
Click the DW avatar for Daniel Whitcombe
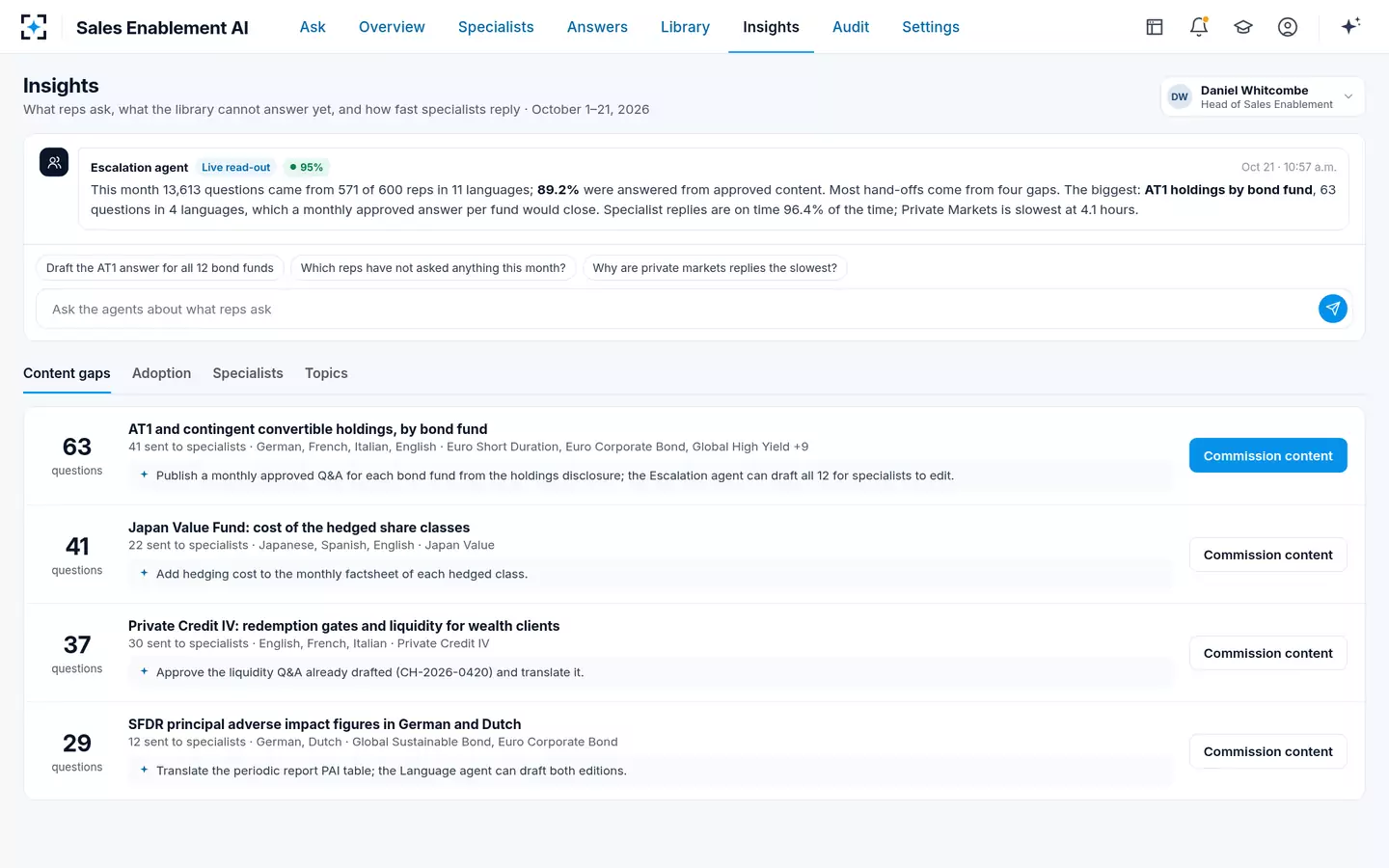pyautogui.click(x=1180, y=96)
